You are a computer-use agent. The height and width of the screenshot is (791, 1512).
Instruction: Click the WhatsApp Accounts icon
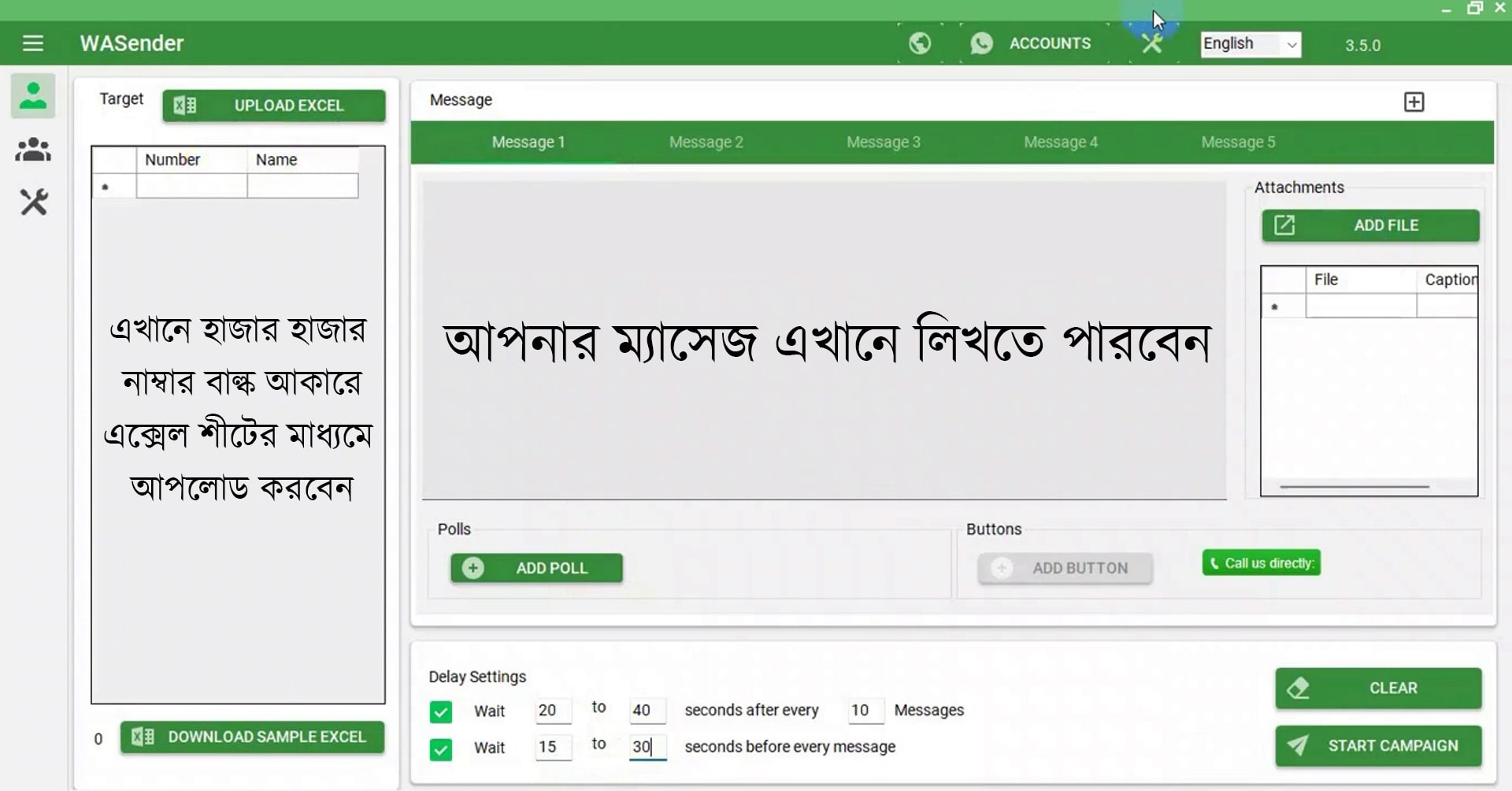click(981, 43)
